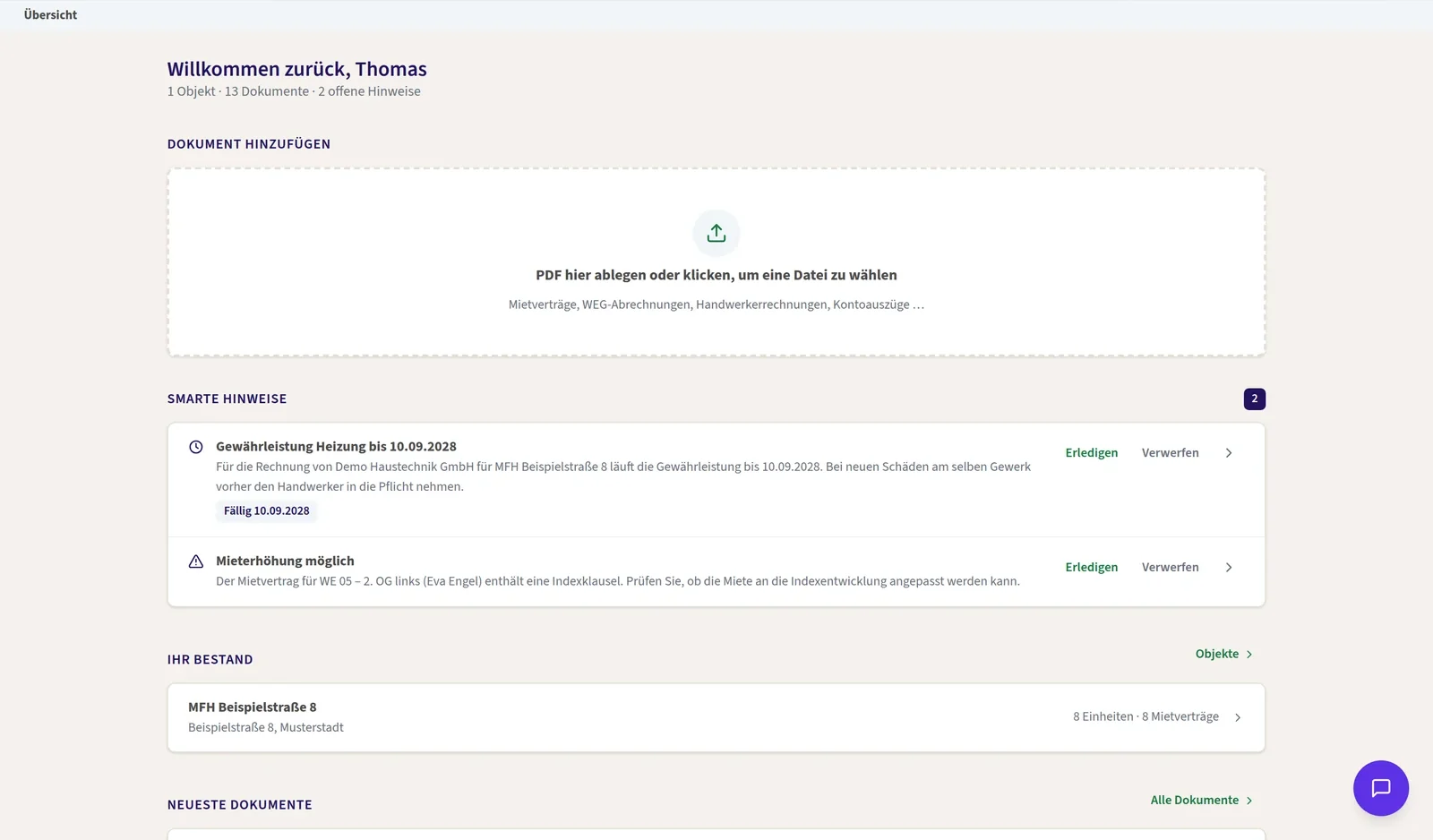The width and height of the screenshot is (1433, 840).
Task: Click the PDF hier ablegen upload area
Action: point(716,262)
